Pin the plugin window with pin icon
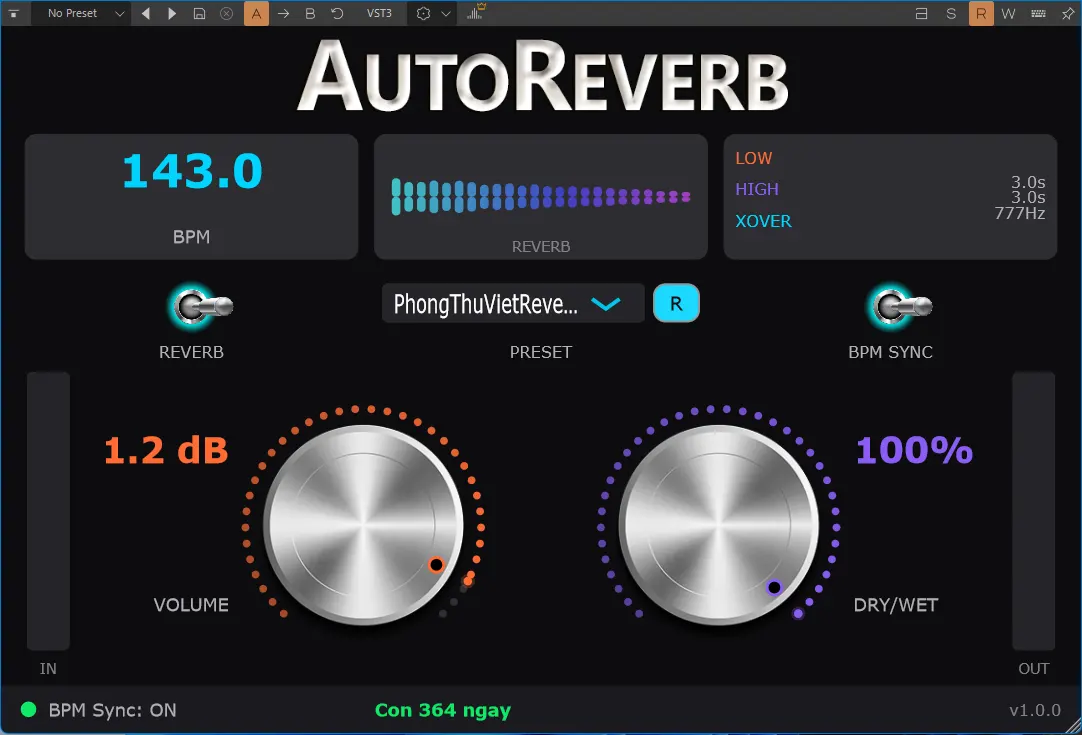 click(1068, 13)
